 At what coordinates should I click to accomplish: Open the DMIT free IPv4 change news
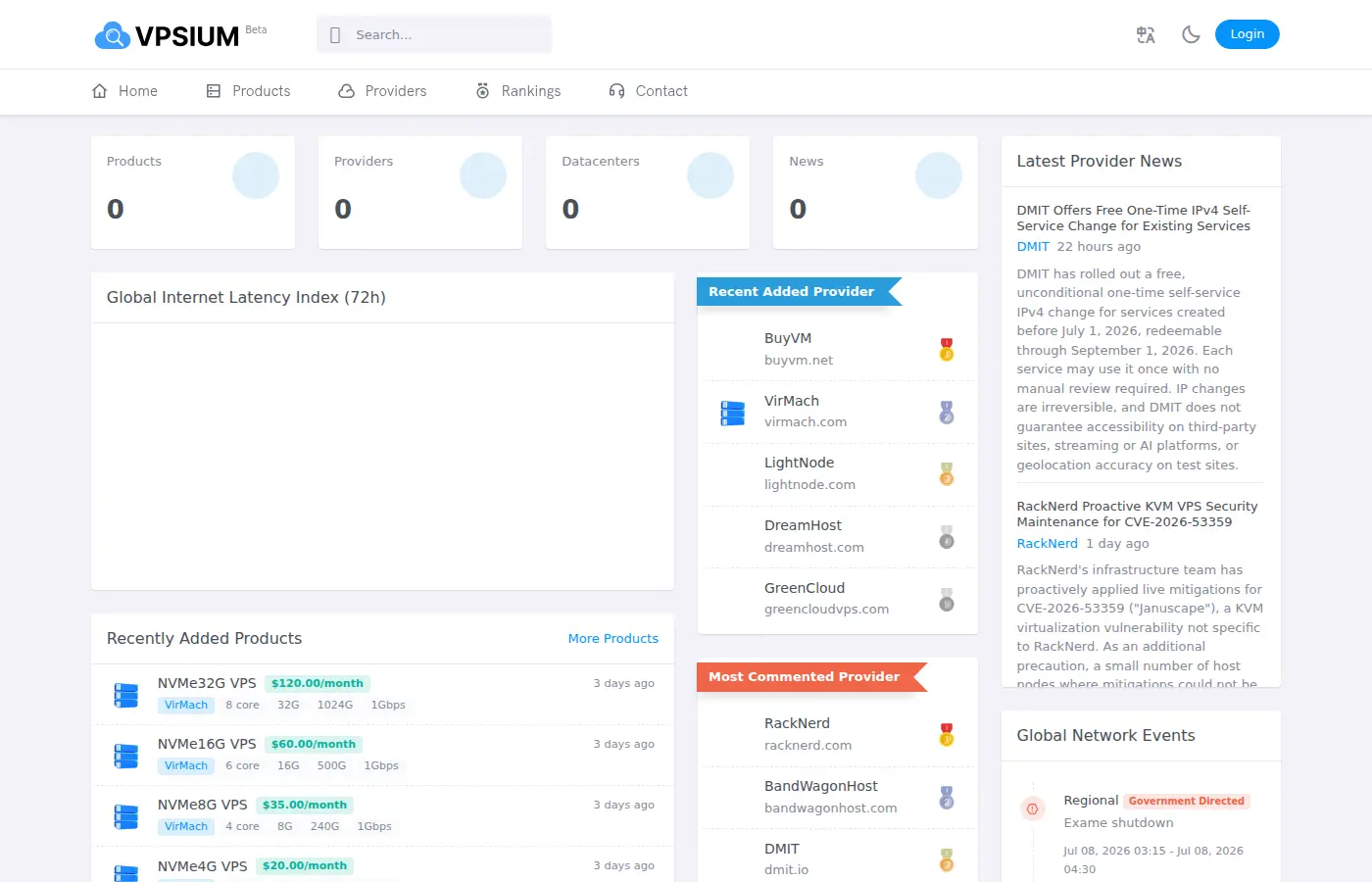pyautogui.click(x=1134, y=218)
